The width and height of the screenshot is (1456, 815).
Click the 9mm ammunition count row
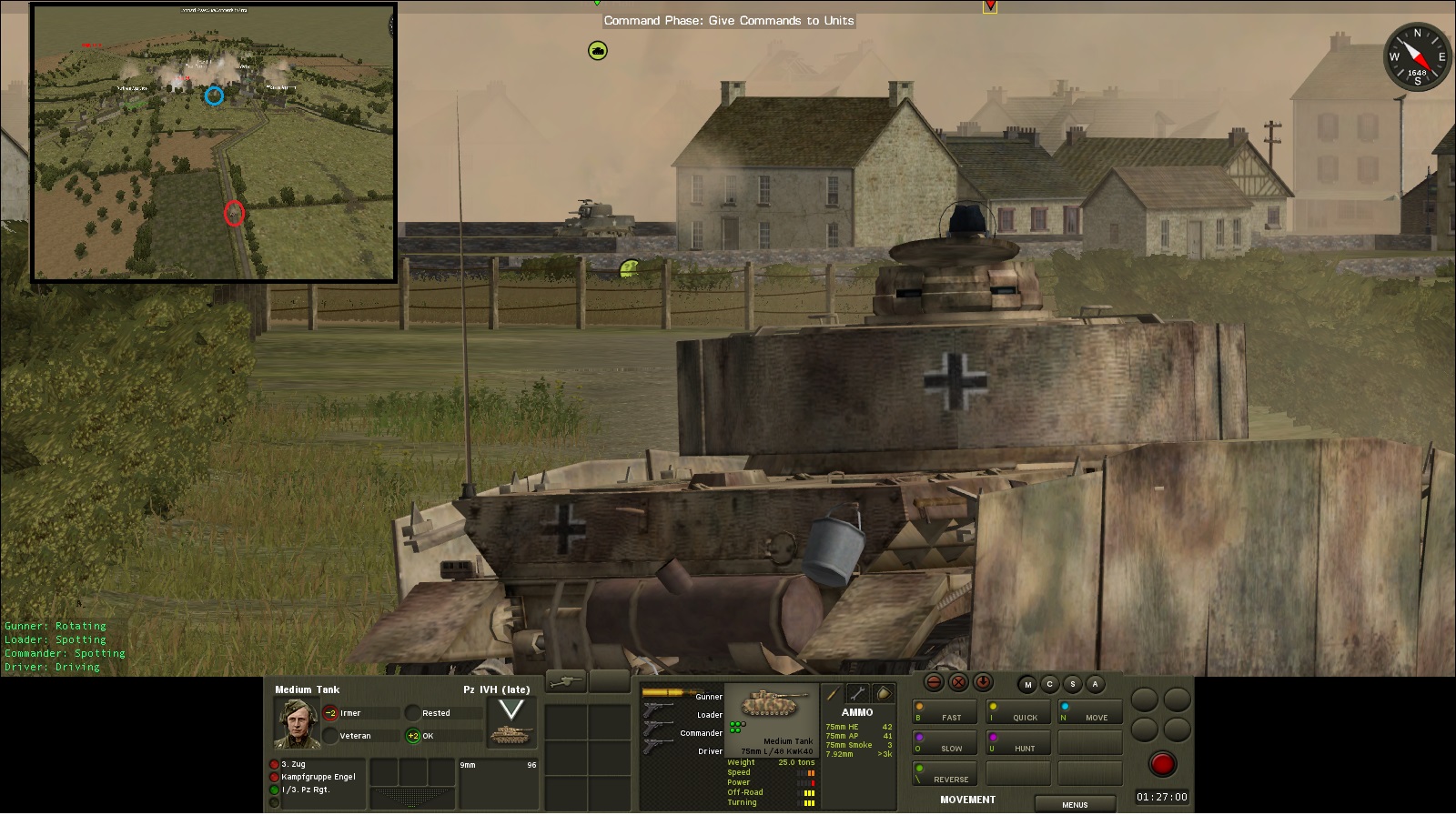click(498, 765)
